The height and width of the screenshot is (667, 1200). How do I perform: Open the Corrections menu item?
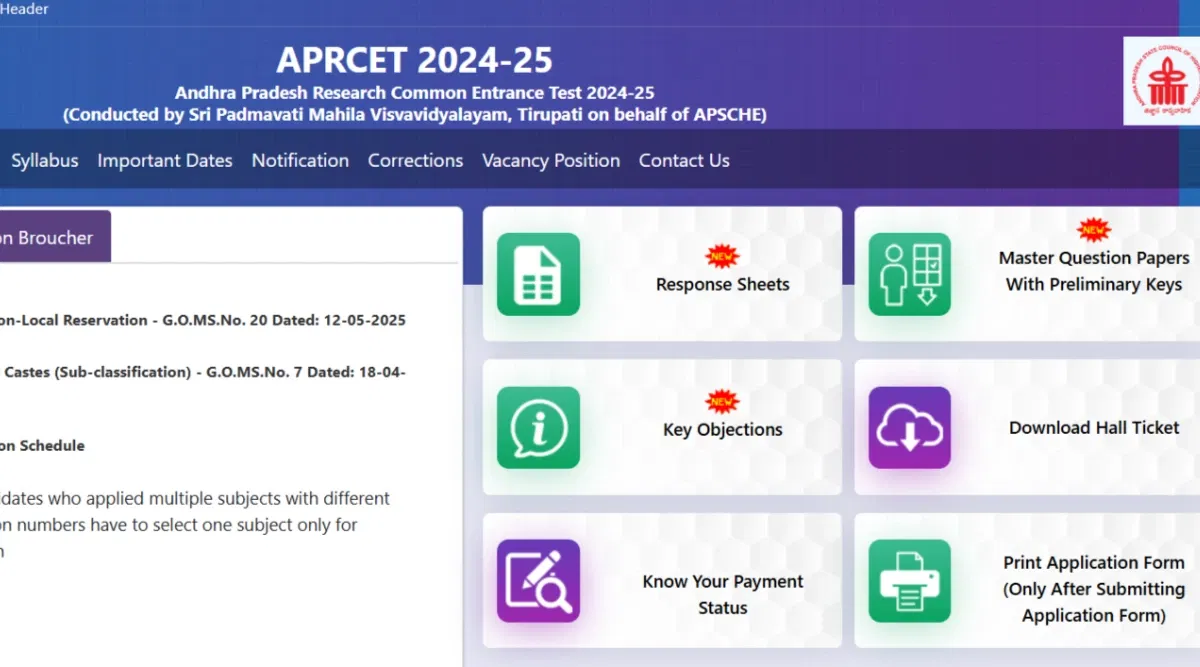point(415,160)
